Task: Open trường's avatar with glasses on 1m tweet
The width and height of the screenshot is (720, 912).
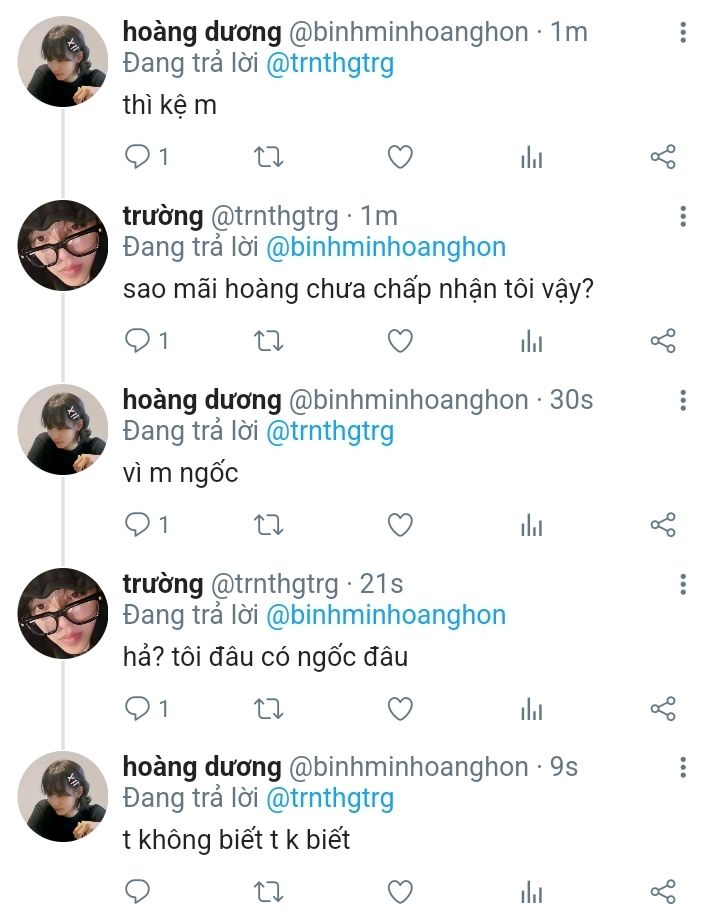Action: click(62, 246)
